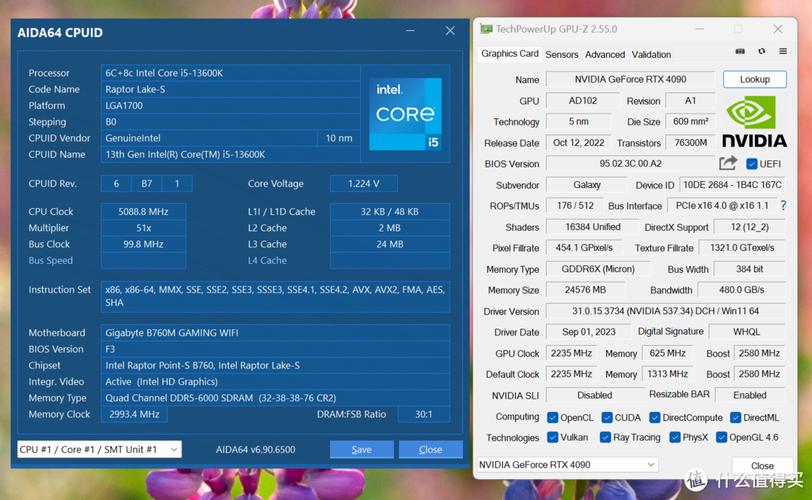Toggle the CUDA checkbox
The width and height of the screenshot is (812, 500).
click(x=607, y=417)
